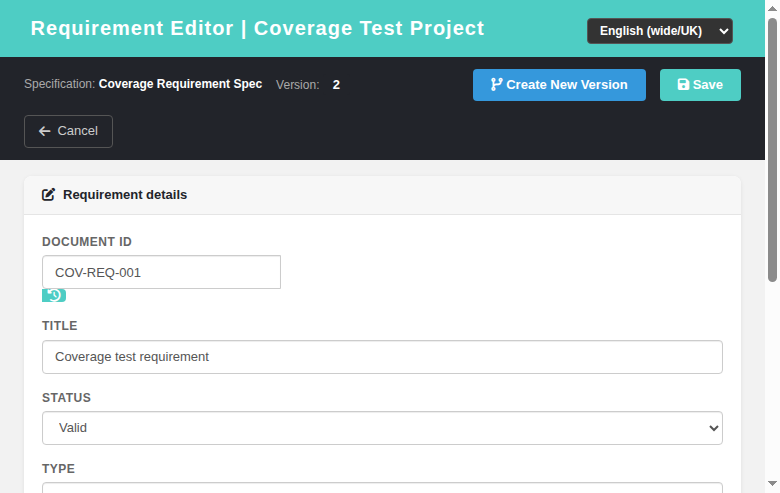Cancel editing and go back
Viewport: 780px width, 493px height.
click(68, 131)
